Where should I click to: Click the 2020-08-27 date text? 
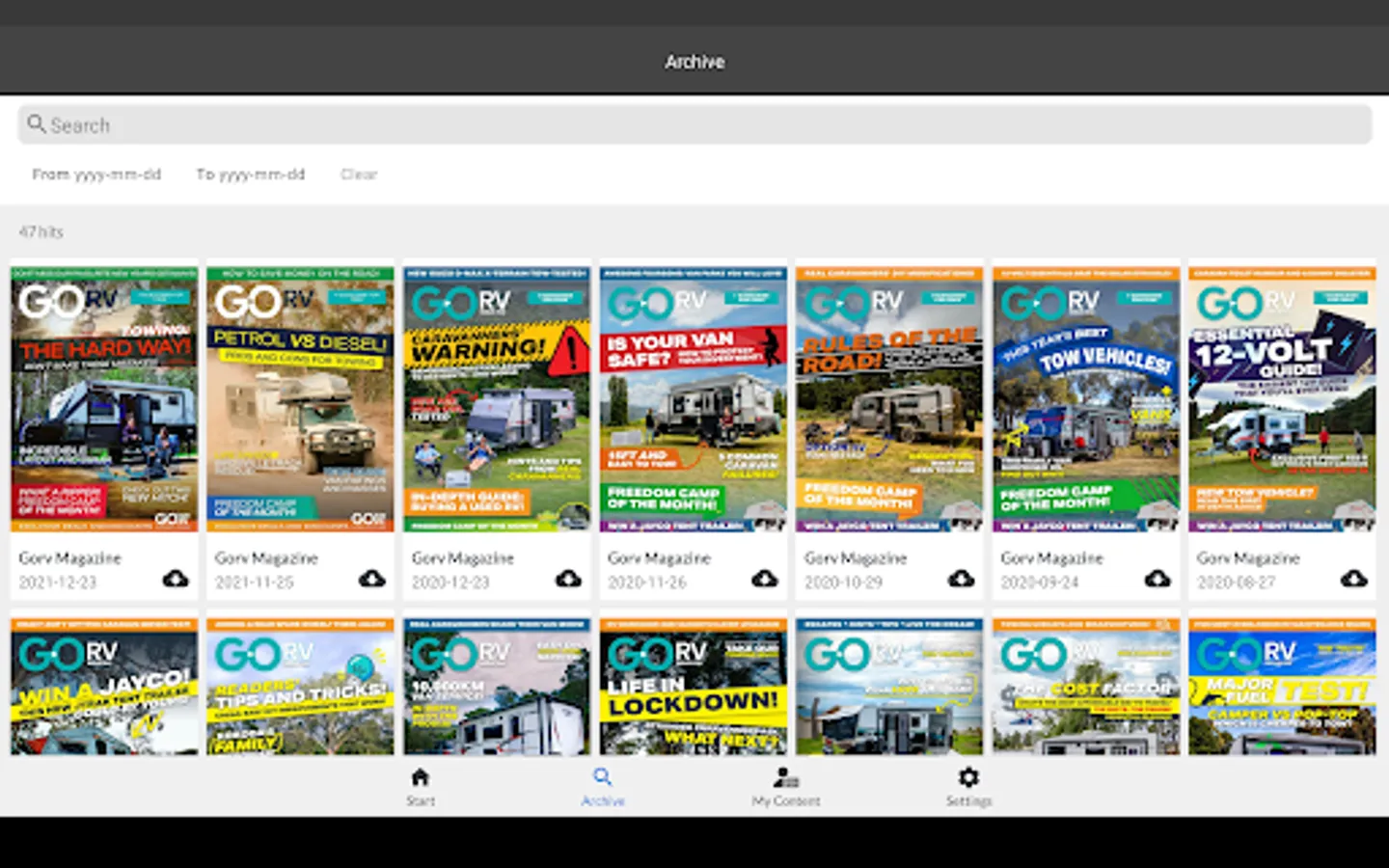[x=1237, y=583]
